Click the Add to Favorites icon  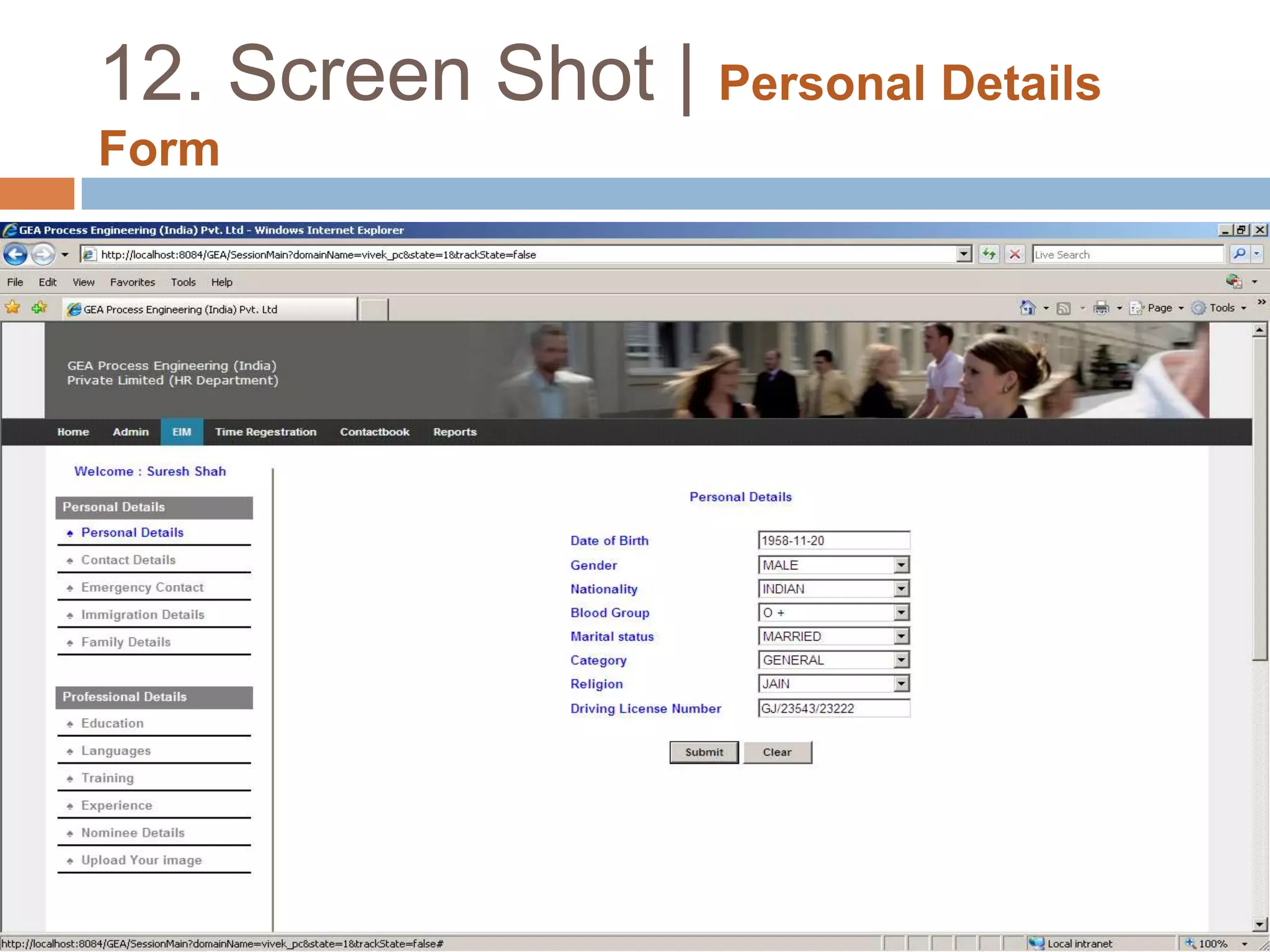click(x=39, y=307)
